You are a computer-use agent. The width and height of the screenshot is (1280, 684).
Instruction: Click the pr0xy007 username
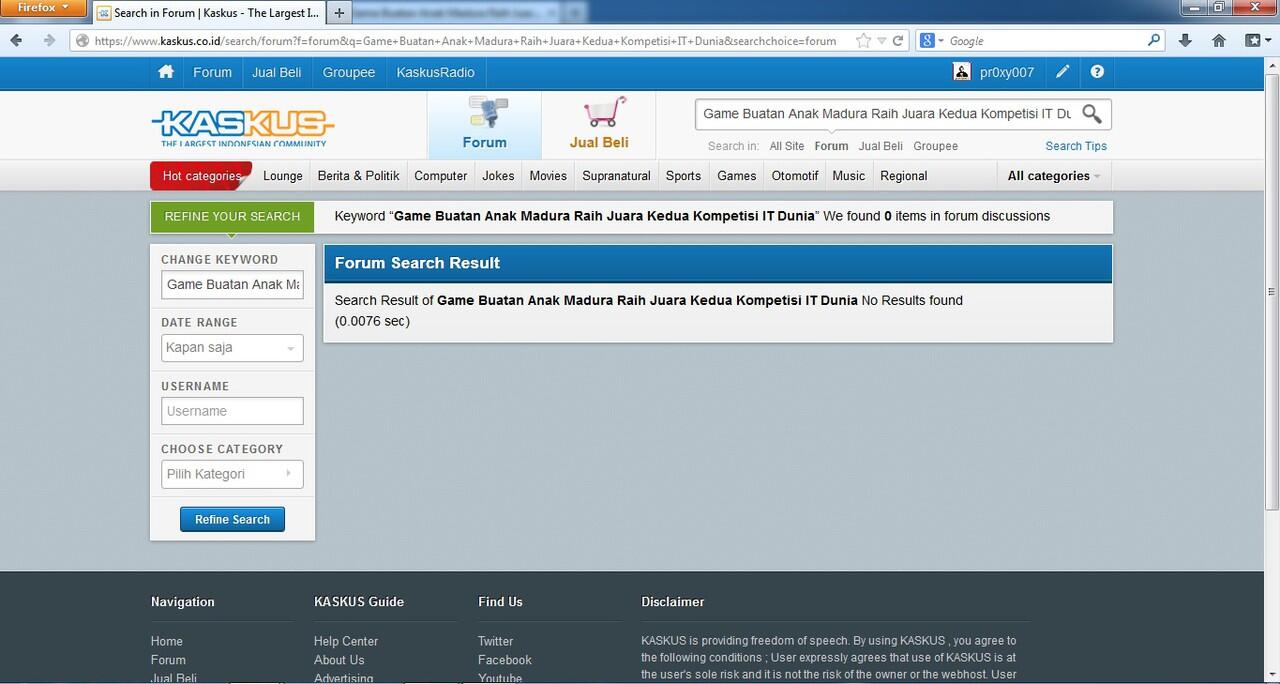pyautogui.click(x=1007, y=72)
